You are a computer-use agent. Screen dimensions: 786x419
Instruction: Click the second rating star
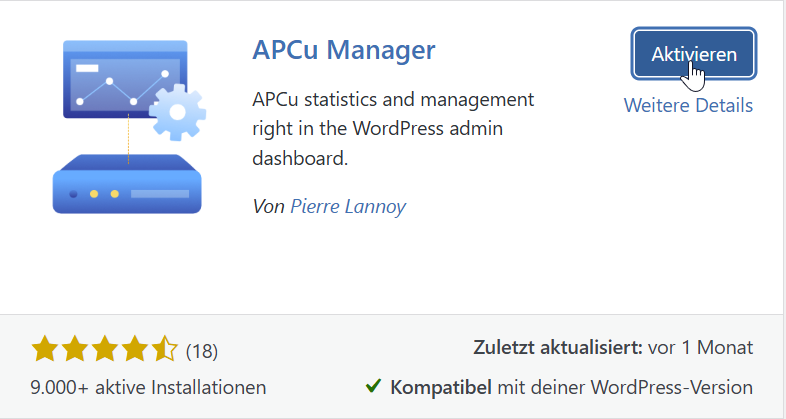click(x=75, y=349)
